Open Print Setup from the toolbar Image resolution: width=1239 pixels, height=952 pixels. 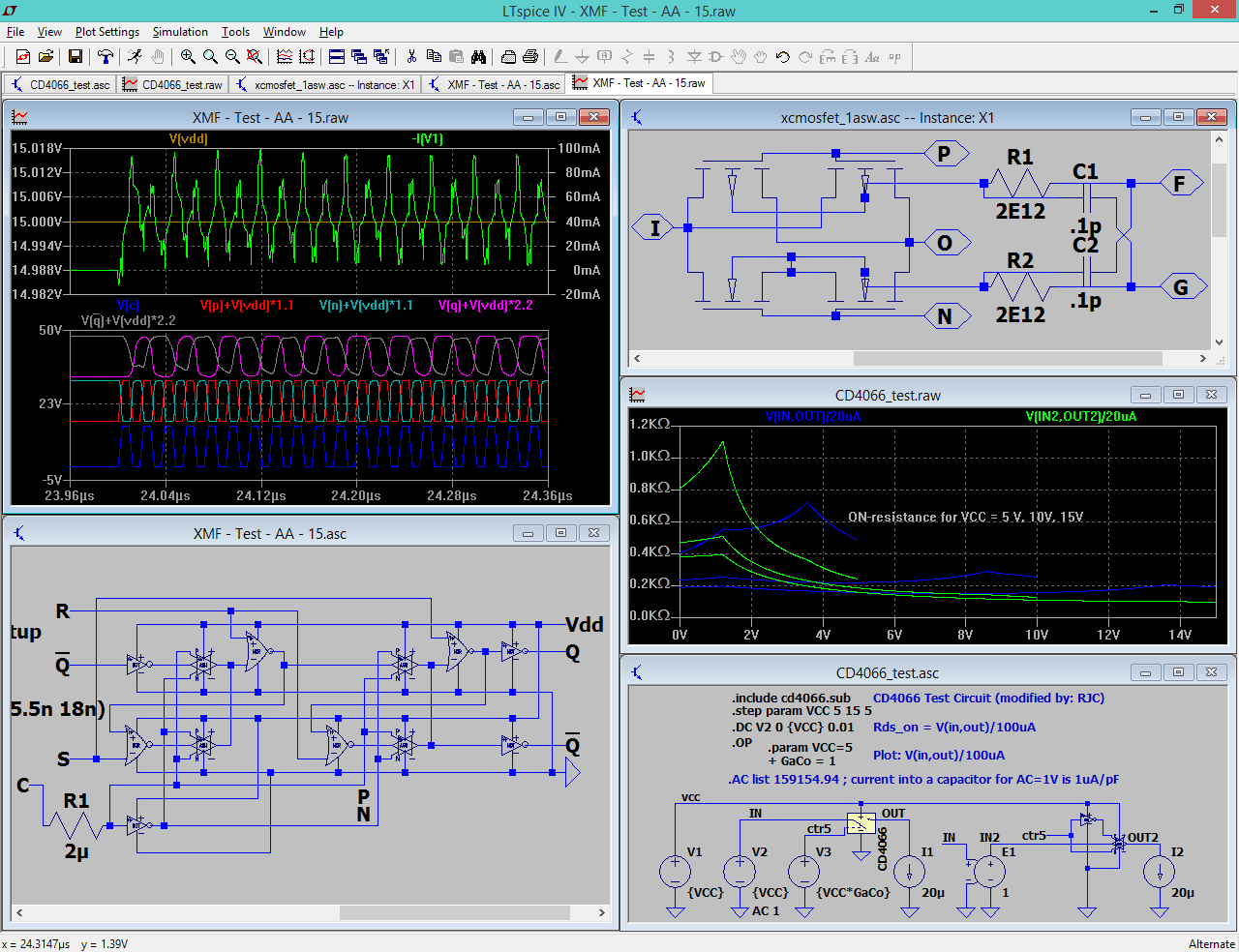coord(508,57)
